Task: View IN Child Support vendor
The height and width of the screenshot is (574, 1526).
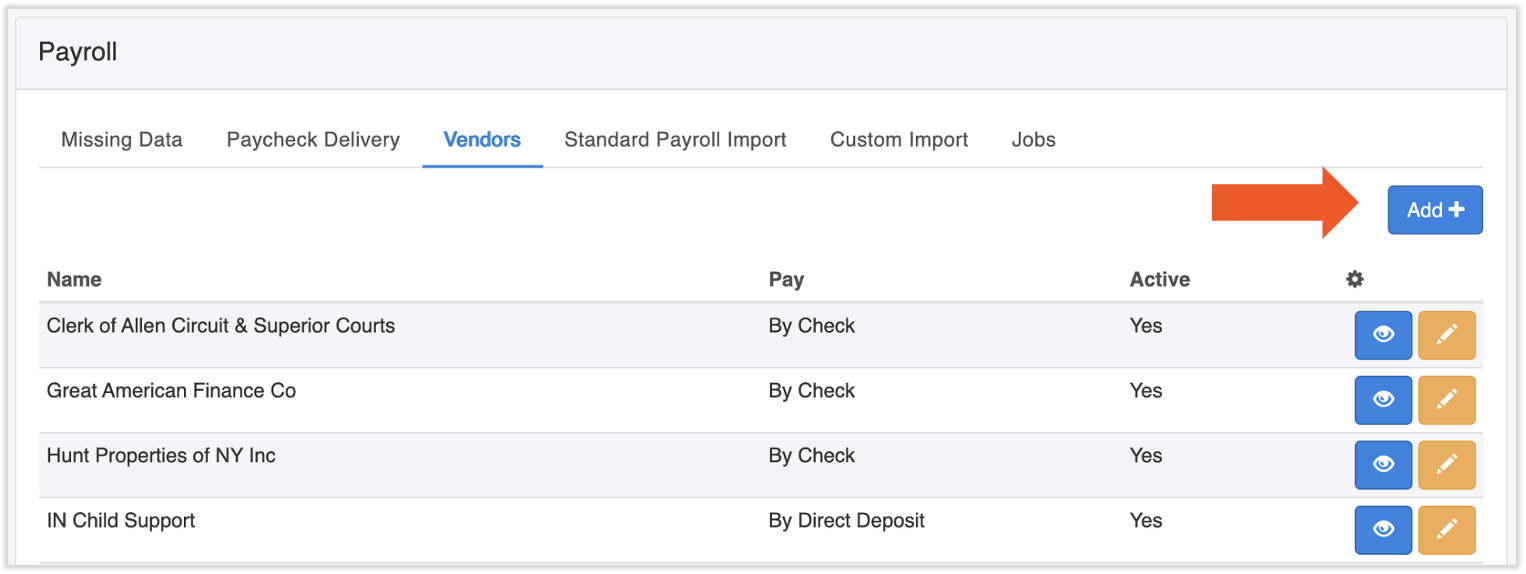Action: point(1383,530)
